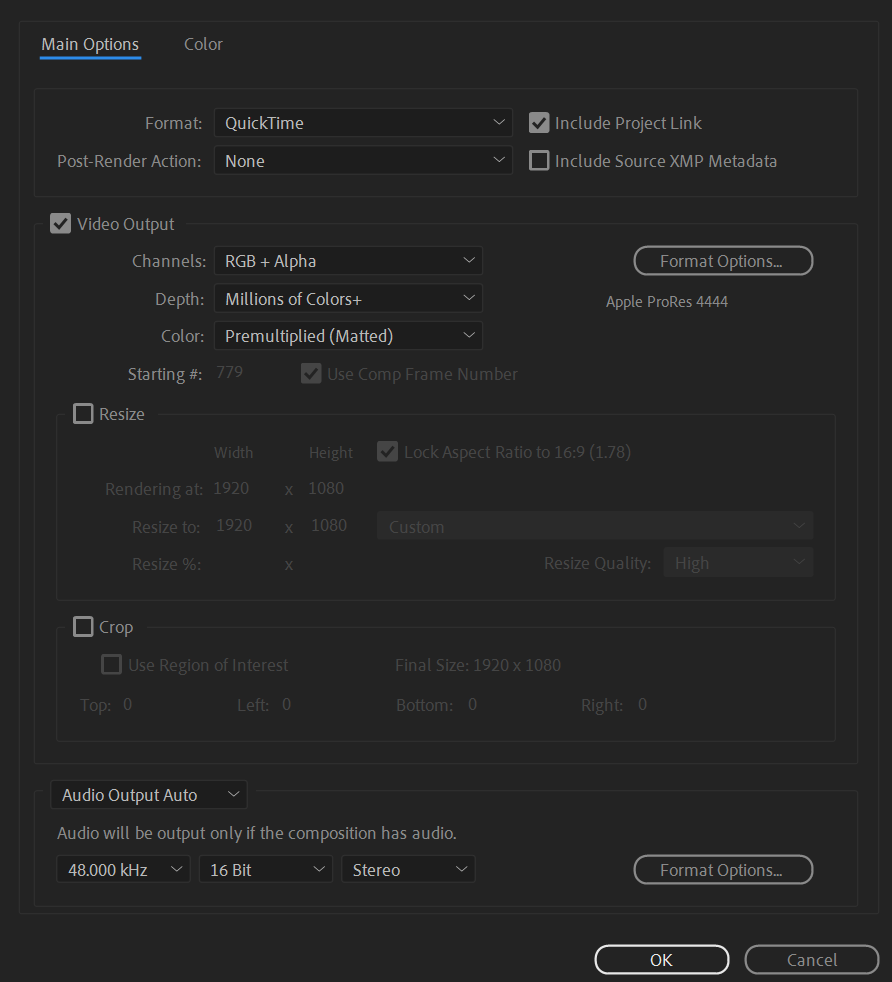This screenshot has width=892, height=982.
Task: Check the Crop checkbox
Action: click(83, 626)
